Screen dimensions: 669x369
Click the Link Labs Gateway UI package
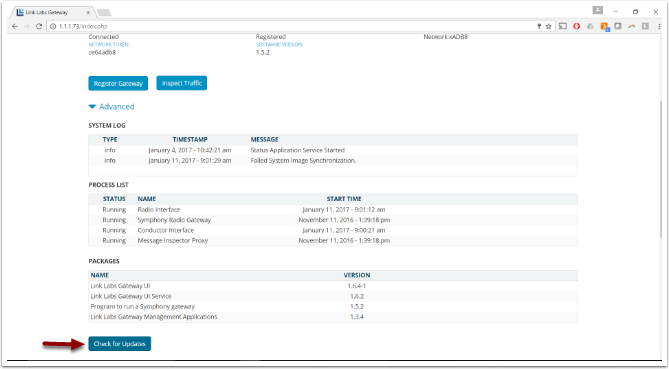(x=120, y=286)
